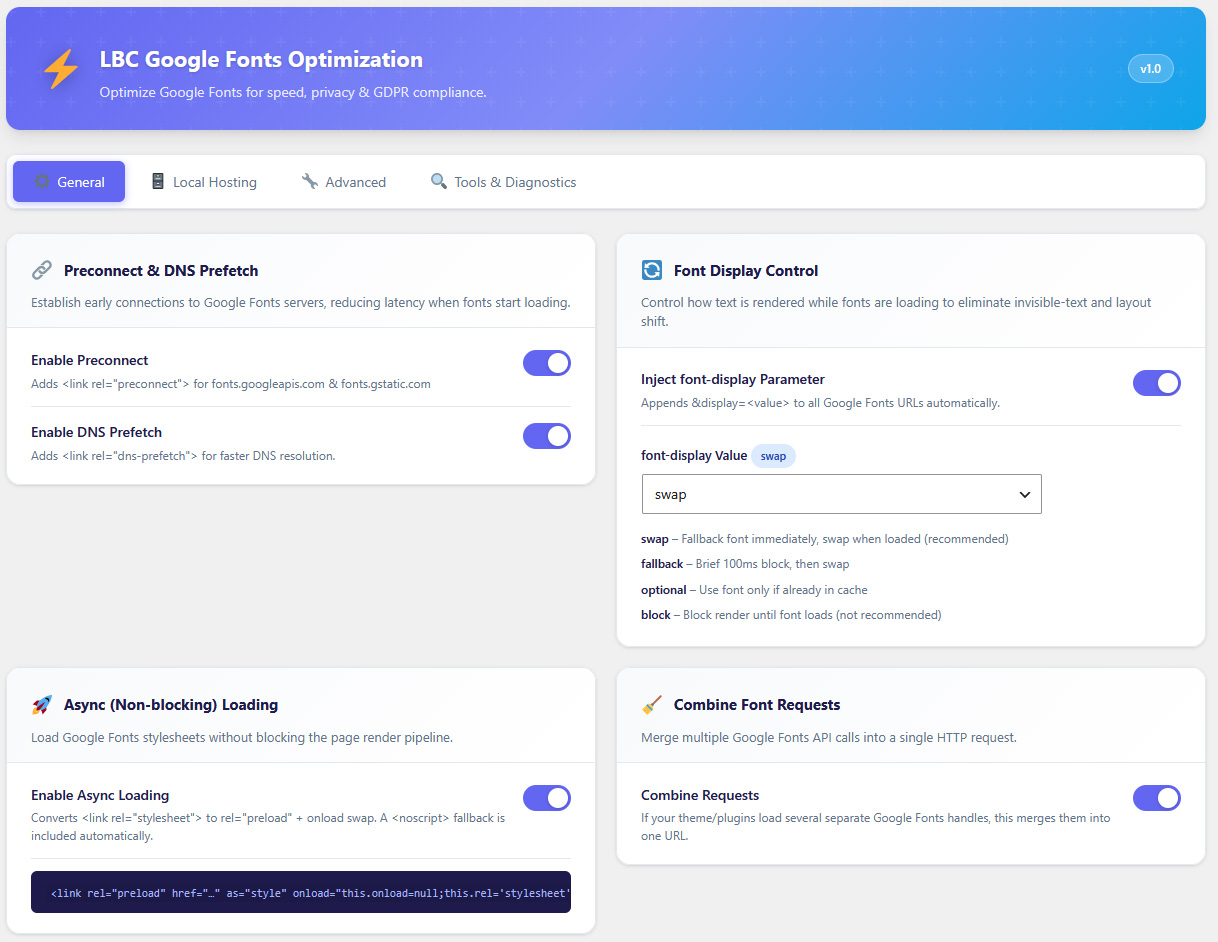Click the broom icon by Combine Font Requests
1218x942 pixels.
652,705
